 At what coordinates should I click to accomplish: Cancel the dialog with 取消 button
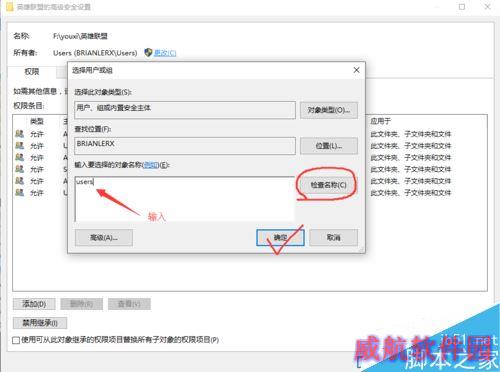[333, 238]
